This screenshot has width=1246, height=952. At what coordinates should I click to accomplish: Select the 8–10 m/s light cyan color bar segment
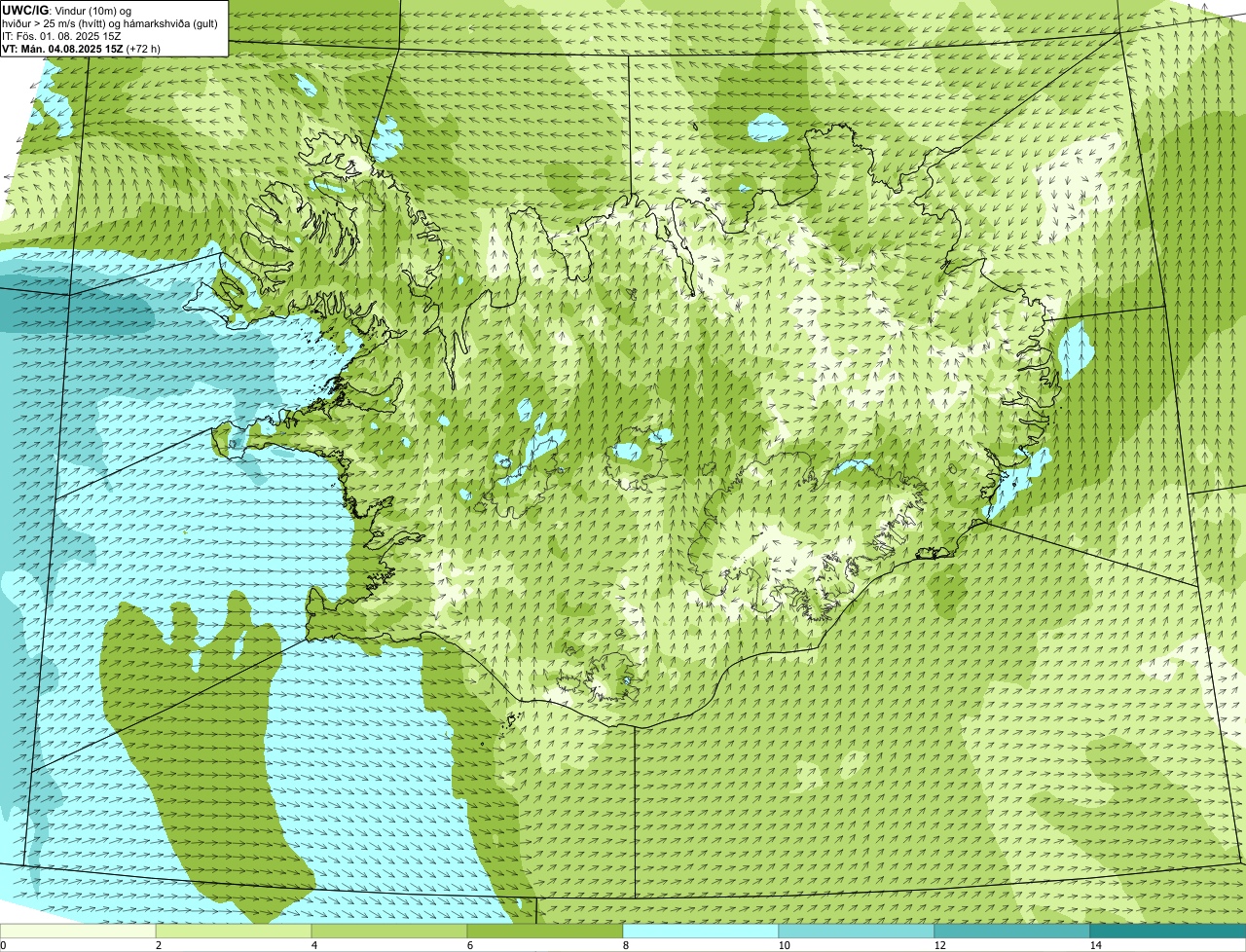pos(701,931)
